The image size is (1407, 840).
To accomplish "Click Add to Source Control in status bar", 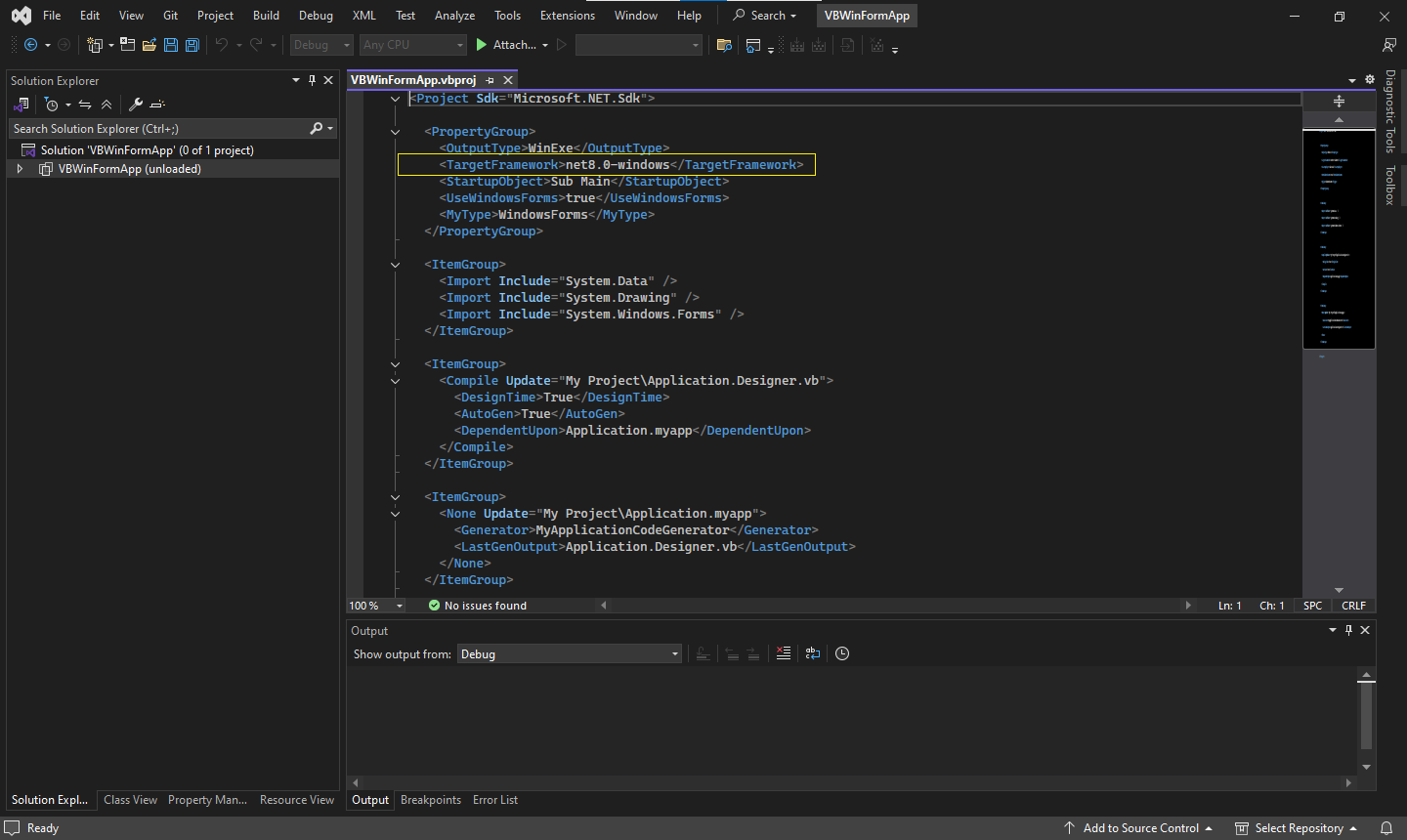I will point(1140,828).
